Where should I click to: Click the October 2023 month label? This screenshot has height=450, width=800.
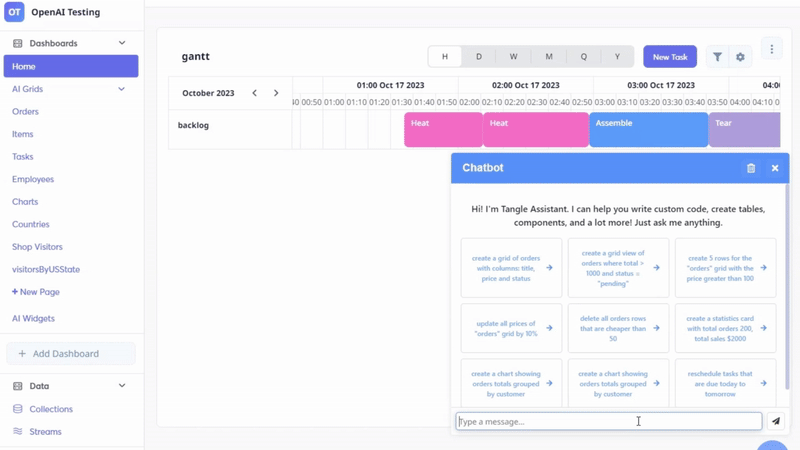208,93
